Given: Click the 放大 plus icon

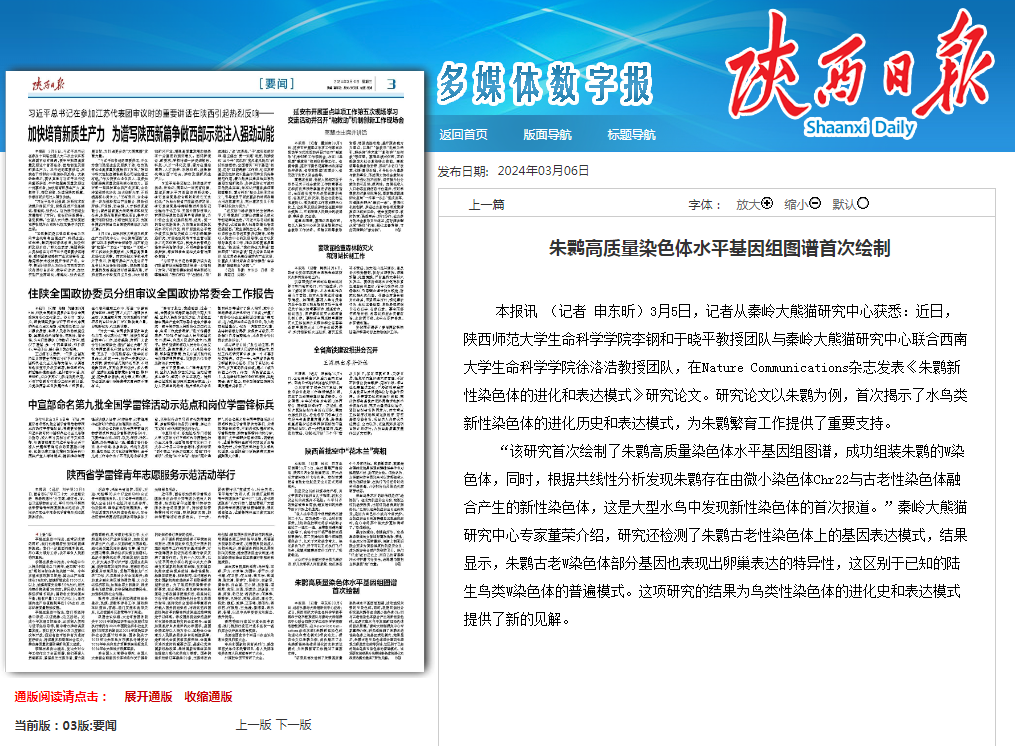Looking at the screenshot, I should pos(767,203).
